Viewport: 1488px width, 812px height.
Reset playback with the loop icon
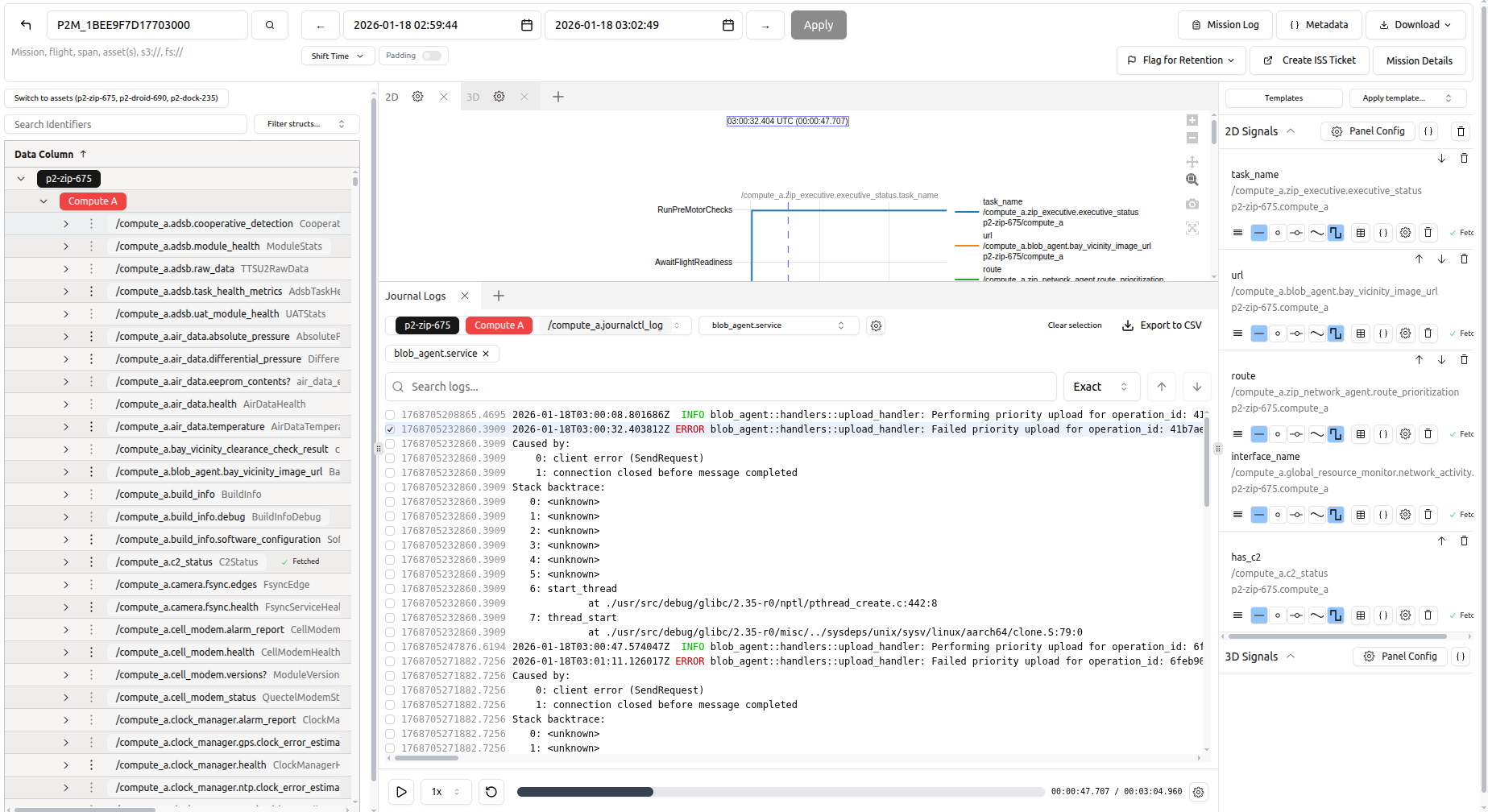coord(491,792)
